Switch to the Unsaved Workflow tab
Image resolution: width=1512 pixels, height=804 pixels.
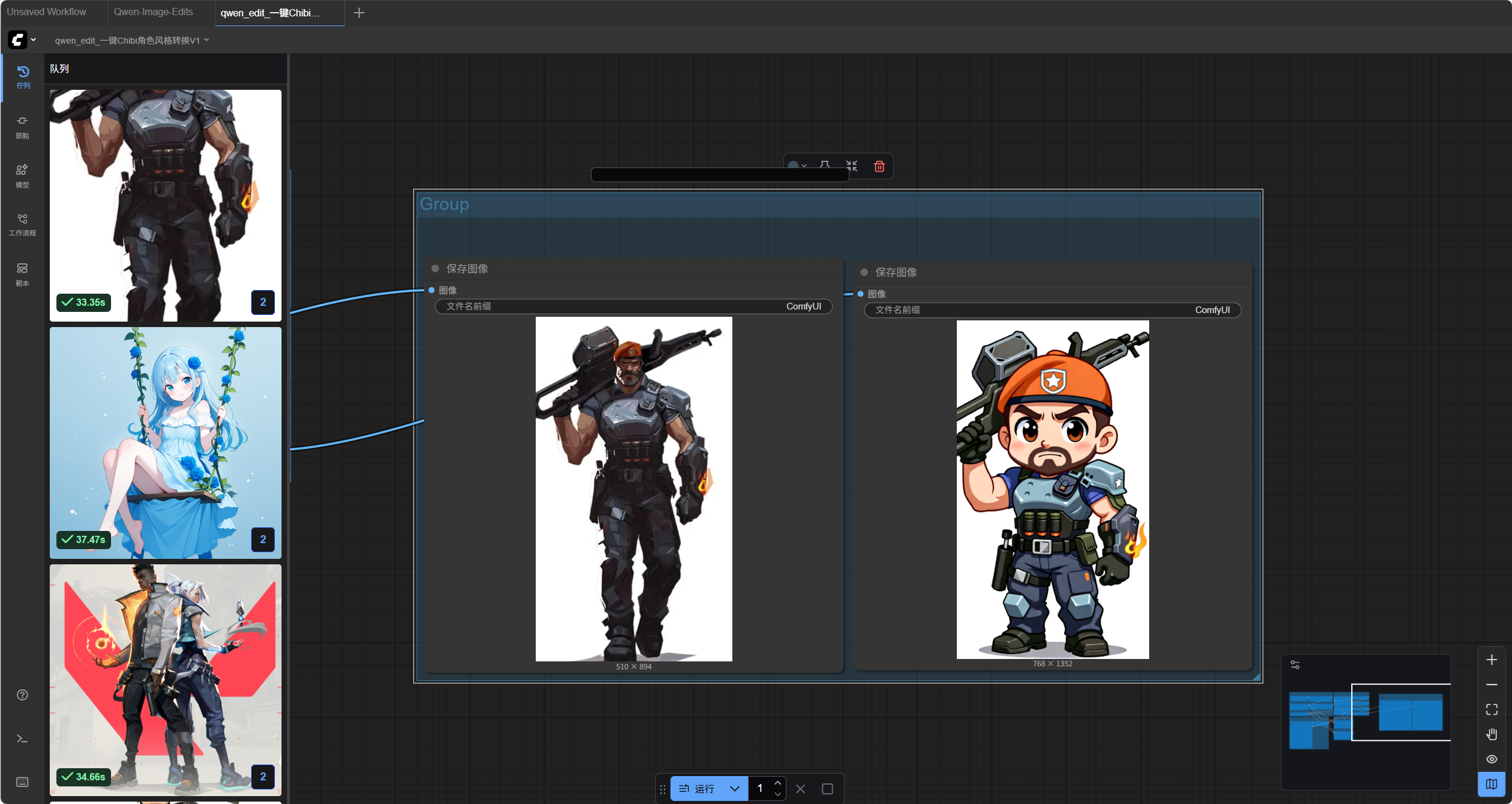tap(47, 12)
